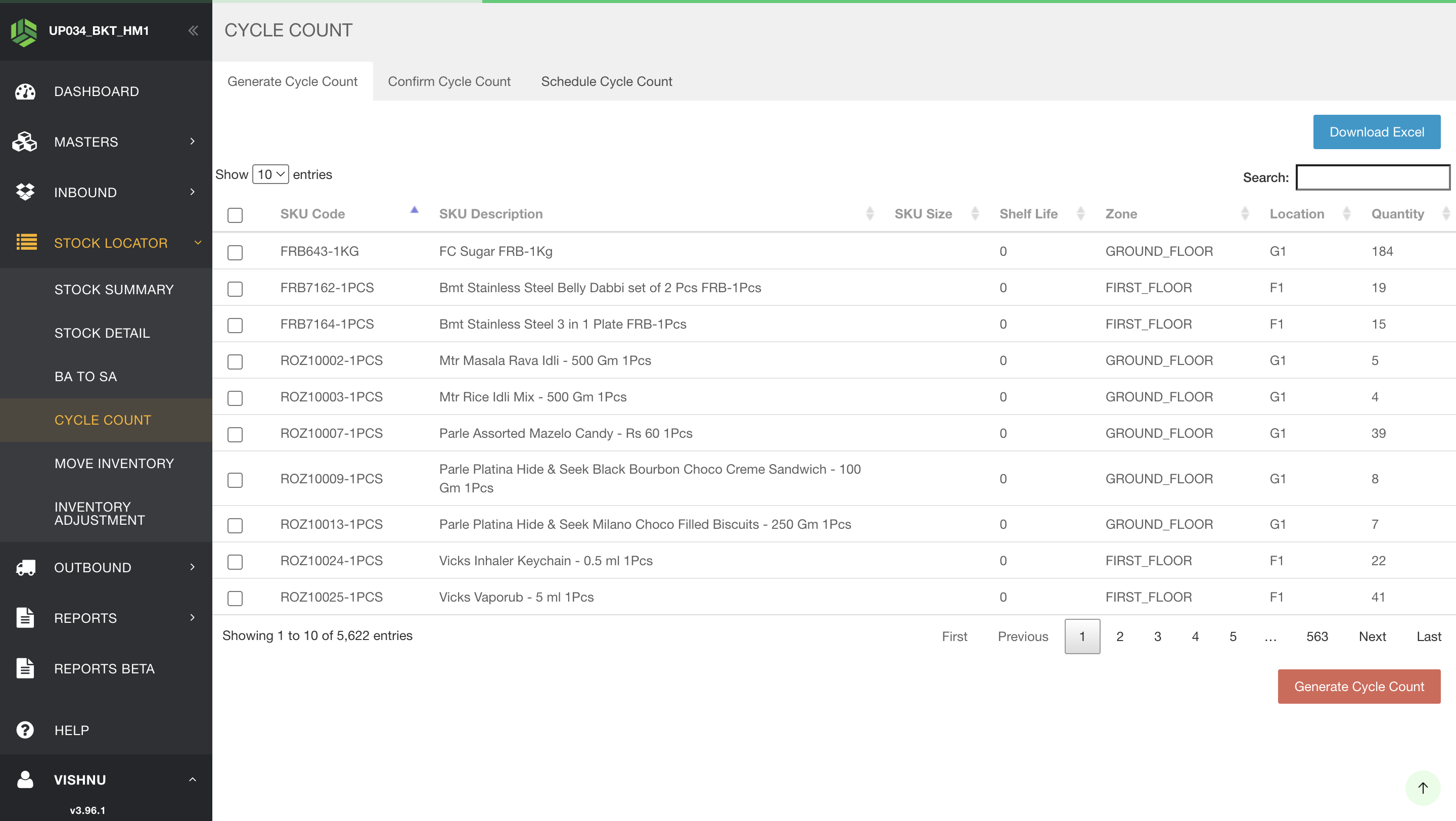Click in the Search input field
The width and height of the screenshot is (1456, 821).
pos(1373,177)
